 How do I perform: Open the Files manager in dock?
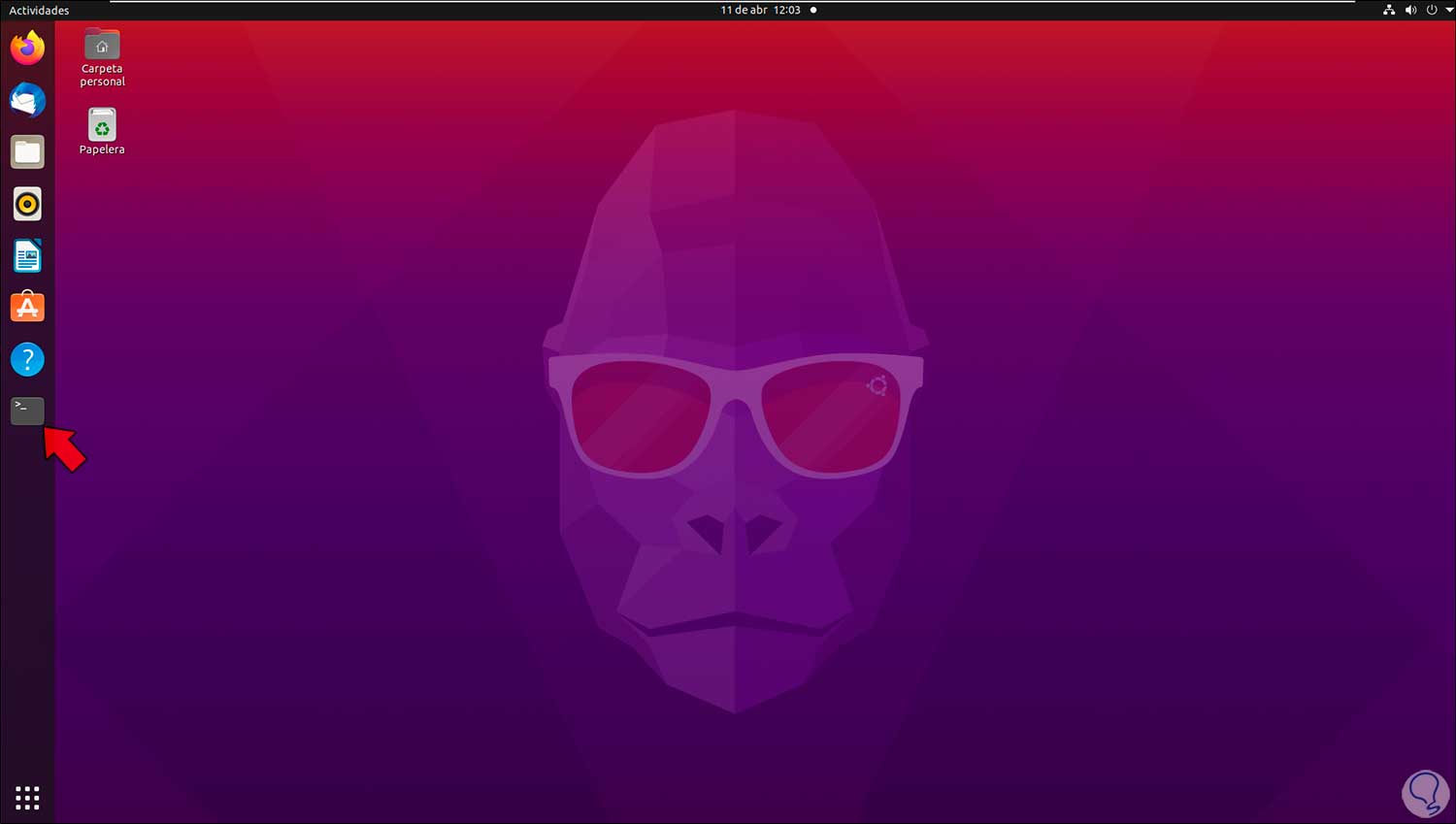[x=27, y=152]
